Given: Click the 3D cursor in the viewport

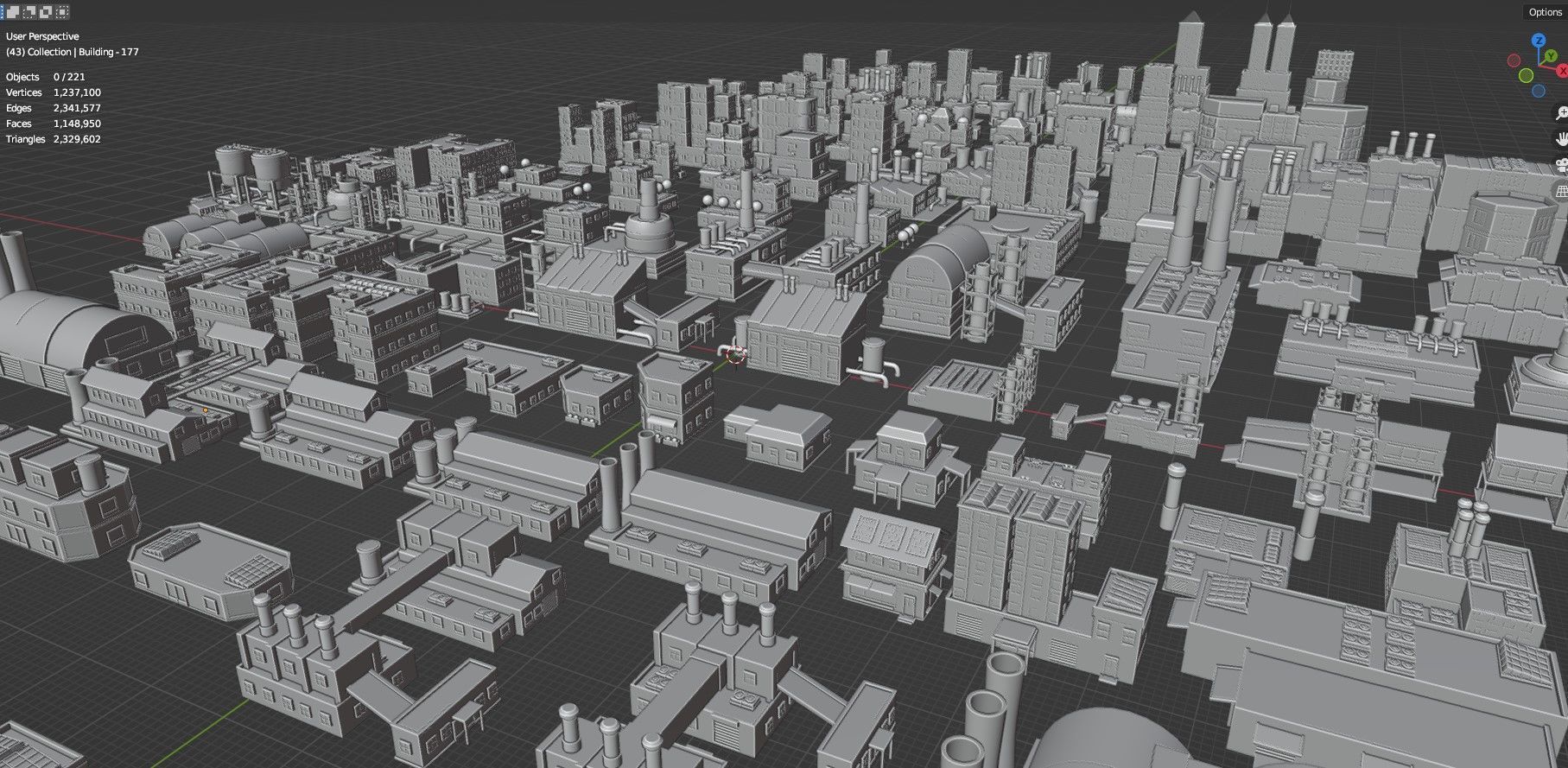Looking at the screenshot, I should pos(735,353).
